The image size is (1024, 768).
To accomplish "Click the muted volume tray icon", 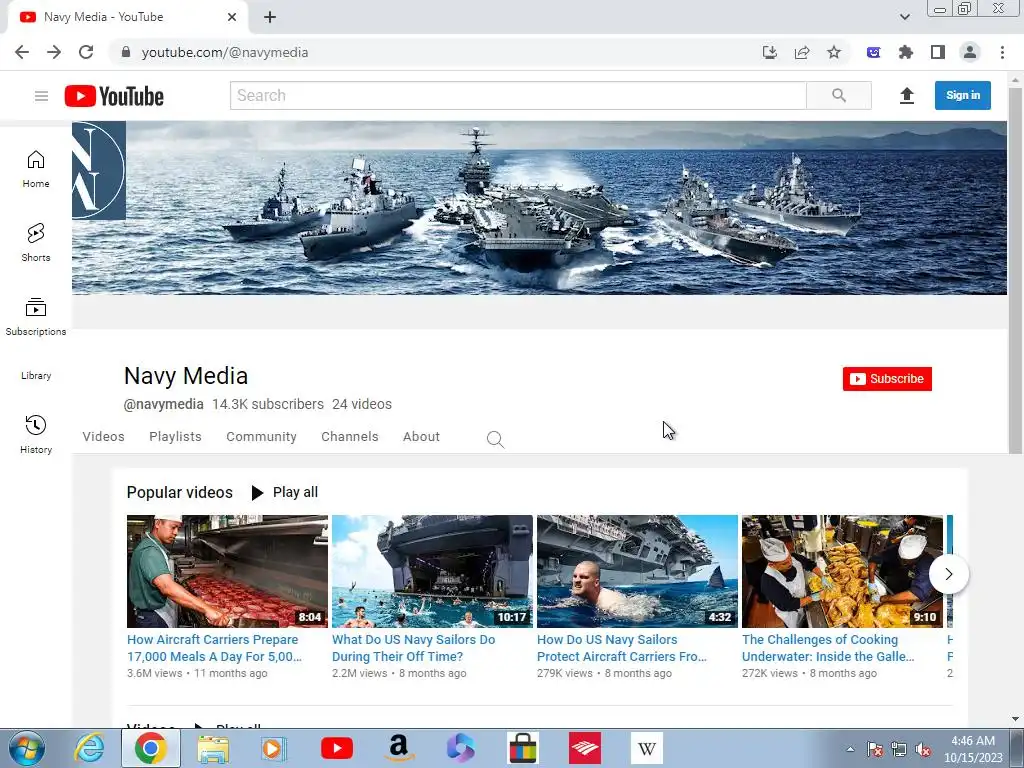I will pos(923,750).
